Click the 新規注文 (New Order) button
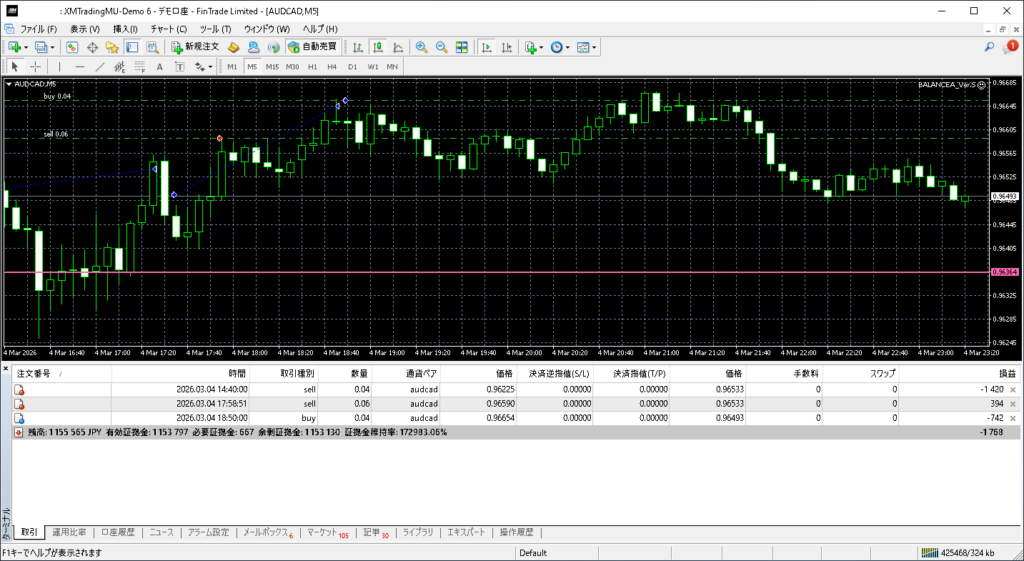Image resolution: width=1024 pixels, height=561 pixels. (x=193, y=47)
